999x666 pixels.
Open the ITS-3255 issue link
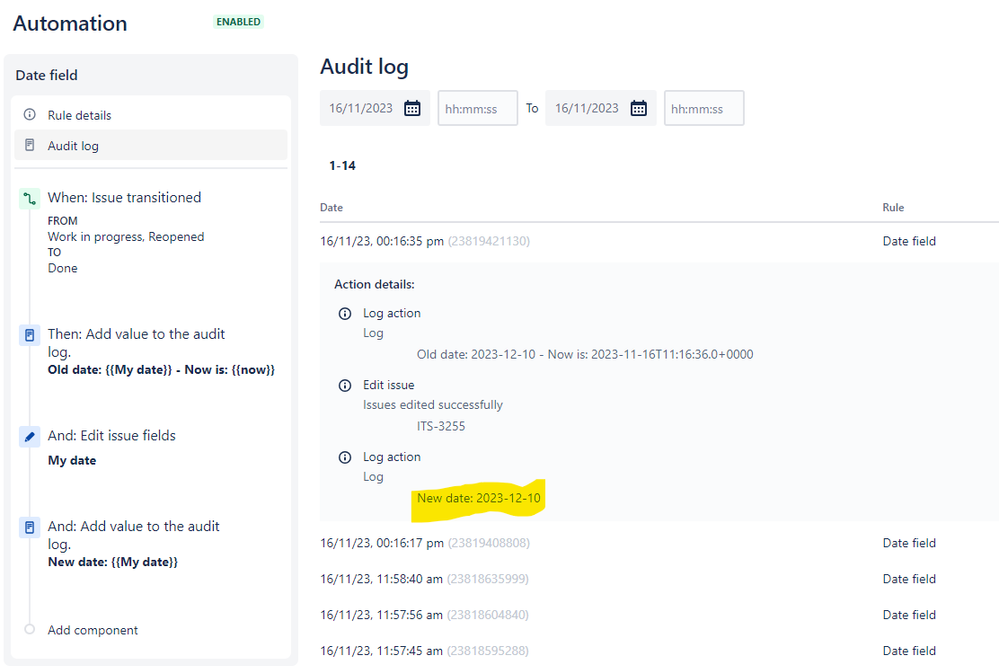coord(441,426)
